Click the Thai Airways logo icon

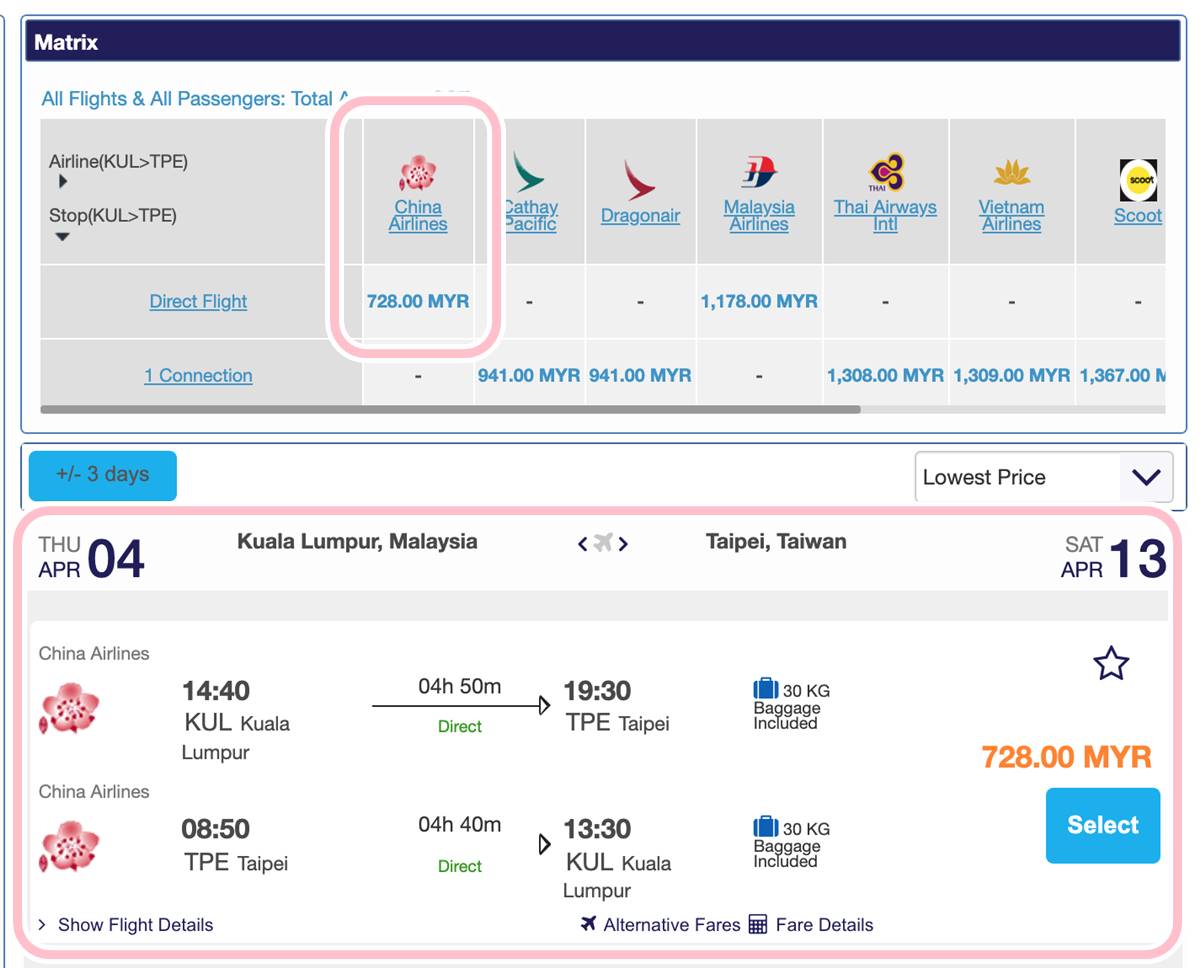885,172
